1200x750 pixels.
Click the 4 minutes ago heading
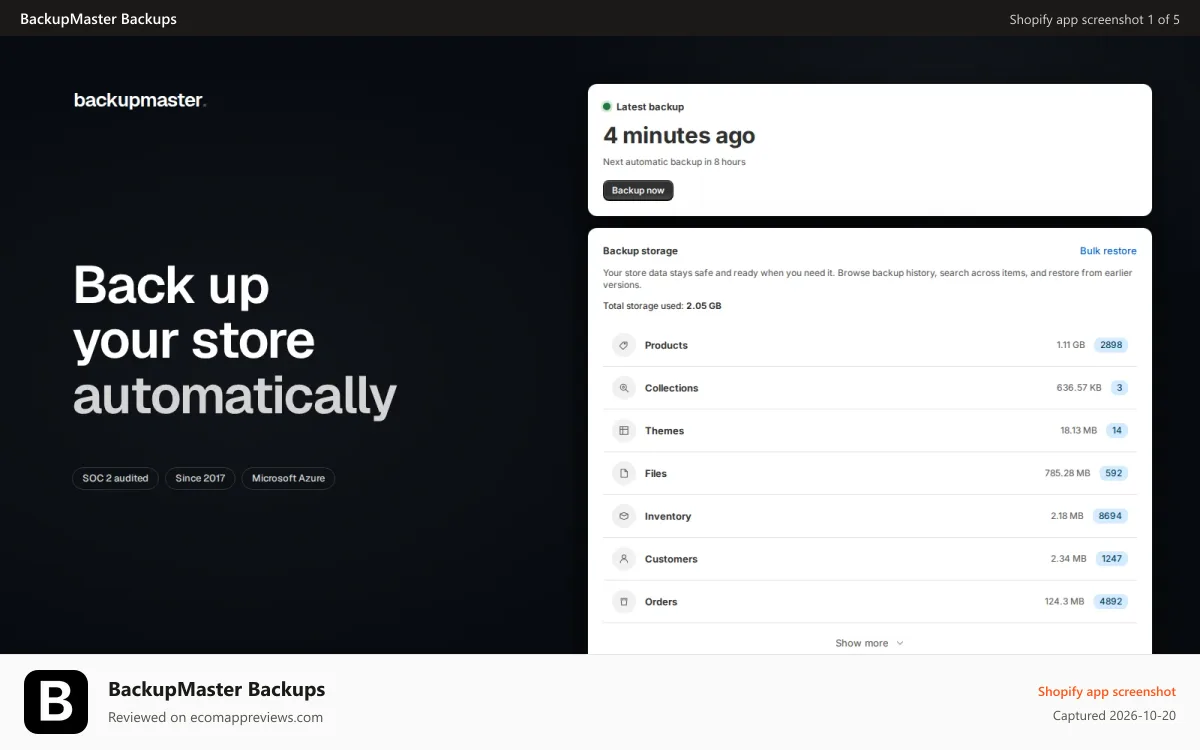point(679,136)
